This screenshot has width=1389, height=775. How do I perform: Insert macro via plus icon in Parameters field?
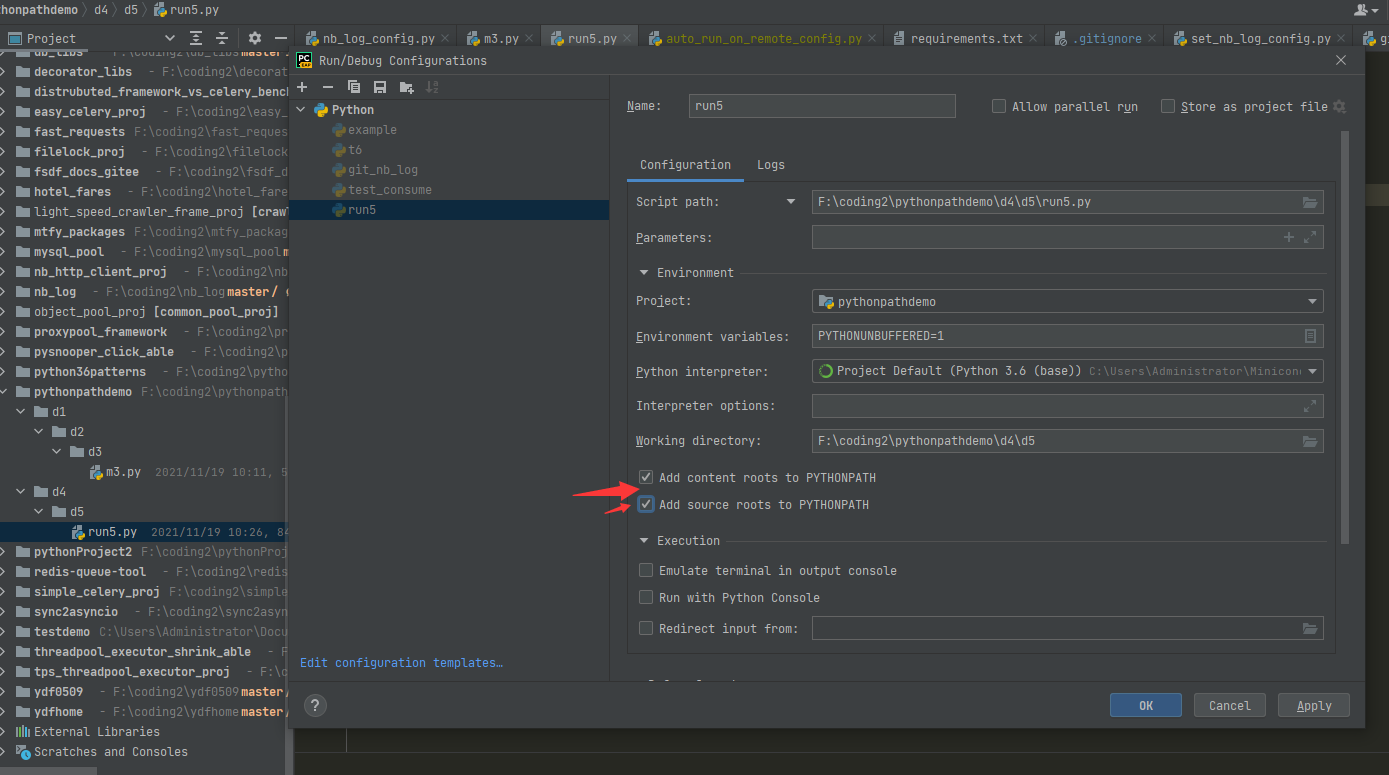coord(1289,237)
